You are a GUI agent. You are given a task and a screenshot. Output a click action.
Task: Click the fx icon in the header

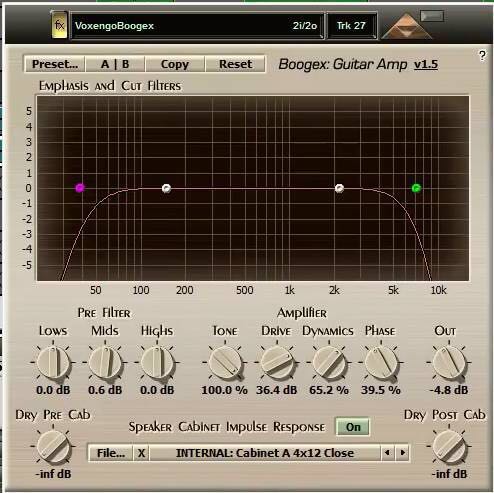[59, 25]
